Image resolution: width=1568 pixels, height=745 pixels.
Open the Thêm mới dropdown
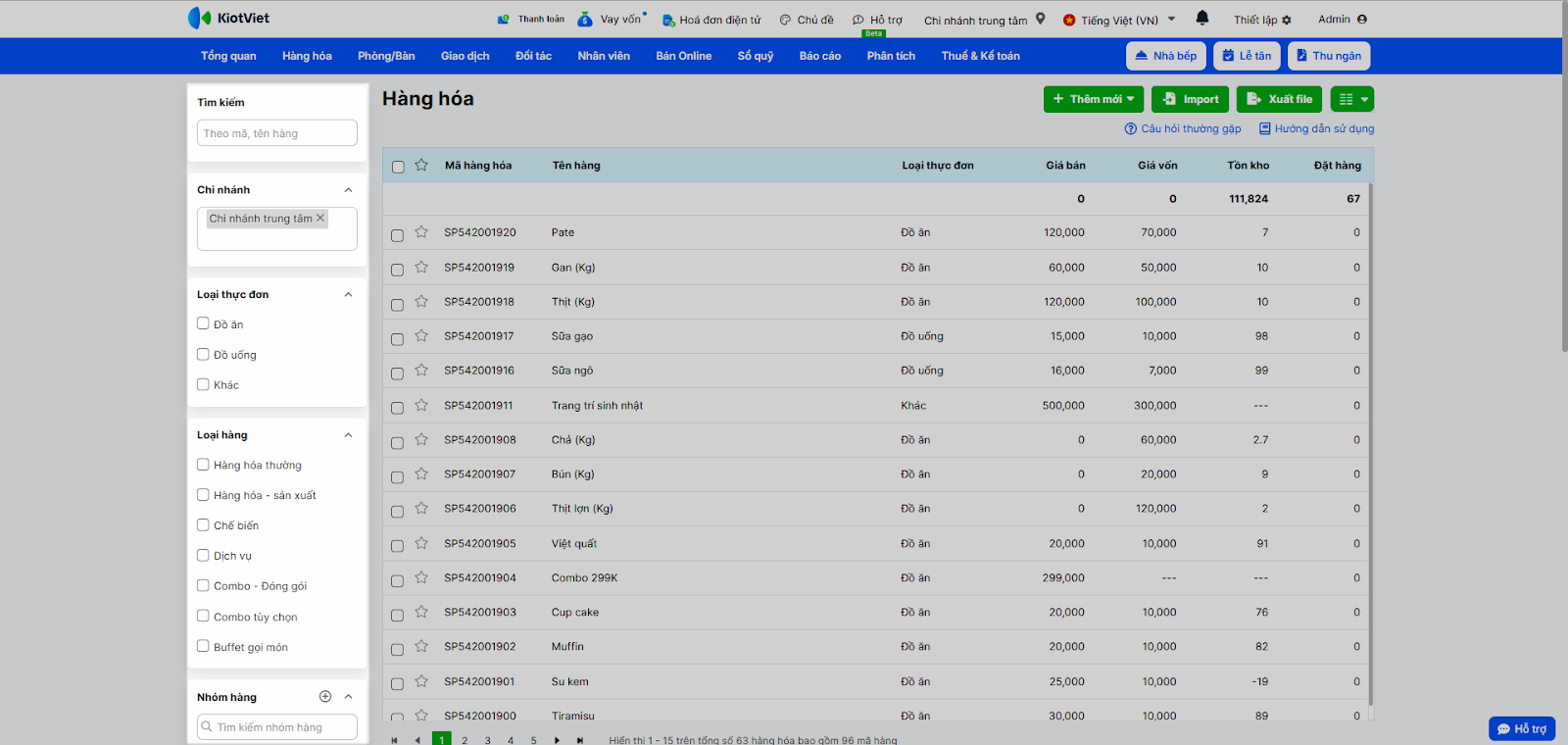coord(1093,99)
